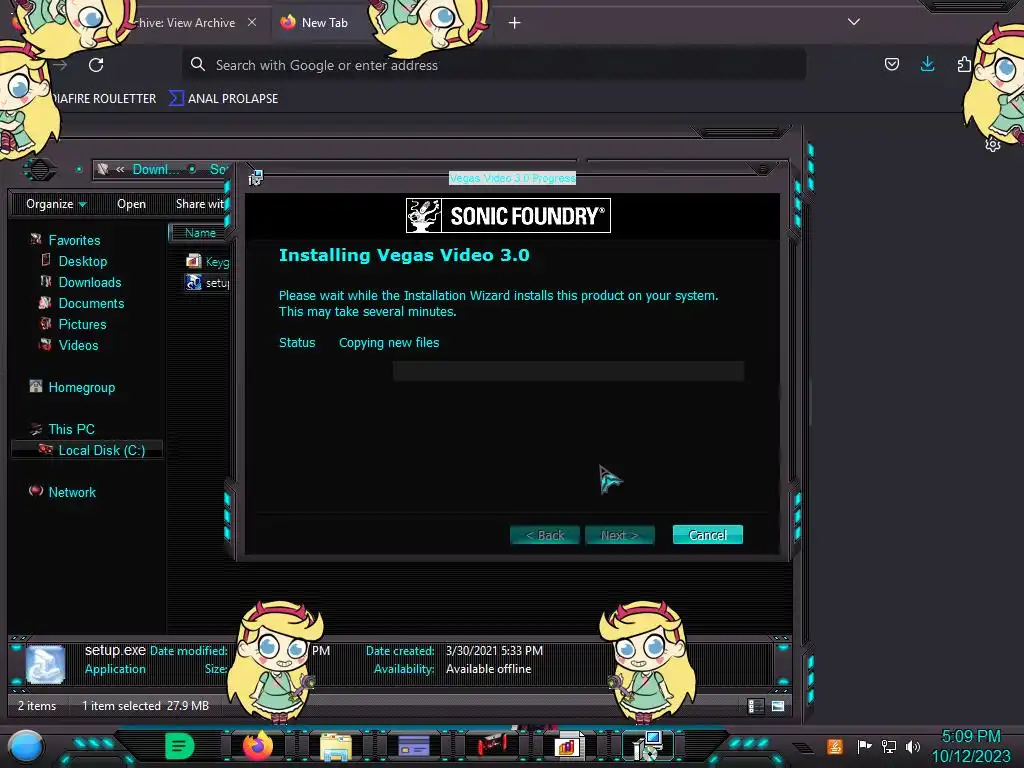Select Pictures in the Explorer sidebar
This screenshot has width=1024, height=768.
pos(82,324)
